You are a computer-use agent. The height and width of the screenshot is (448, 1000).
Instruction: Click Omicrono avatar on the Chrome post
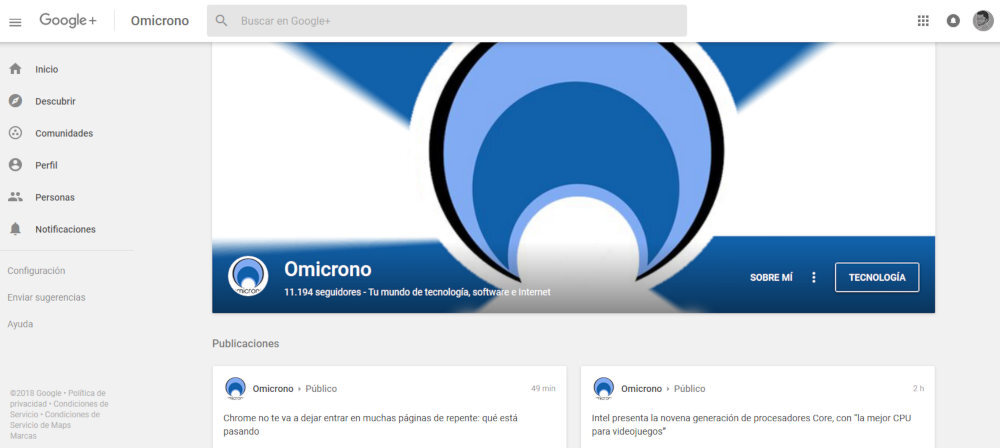tap(235, 388)
